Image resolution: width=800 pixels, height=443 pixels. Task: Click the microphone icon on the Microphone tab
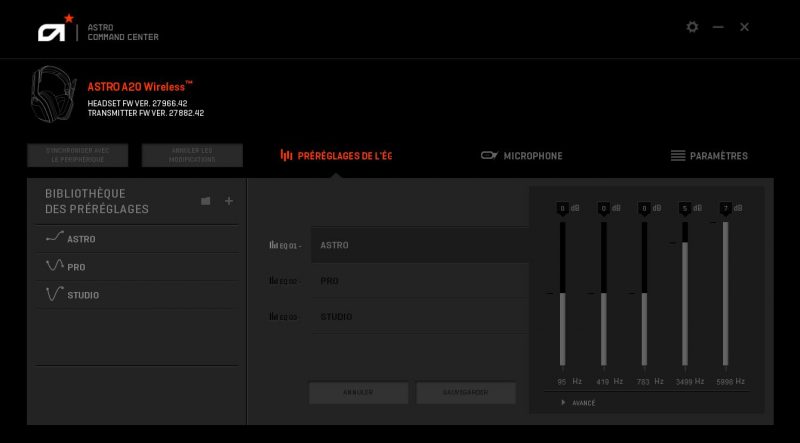coord(489,155)
